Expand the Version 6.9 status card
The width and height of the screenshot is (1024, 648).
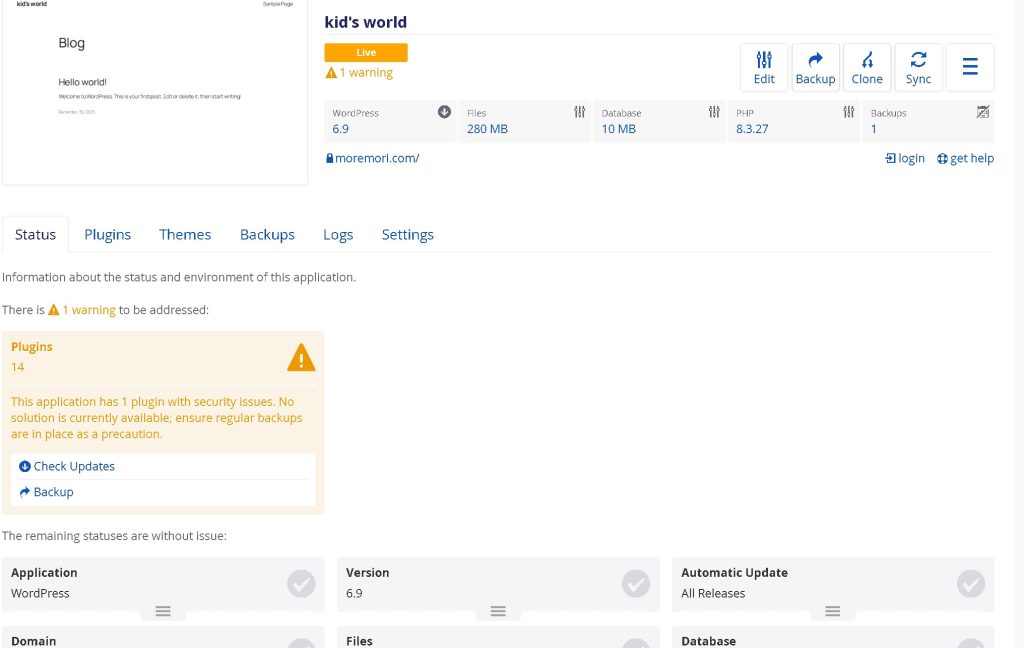[x=498, y=611]
